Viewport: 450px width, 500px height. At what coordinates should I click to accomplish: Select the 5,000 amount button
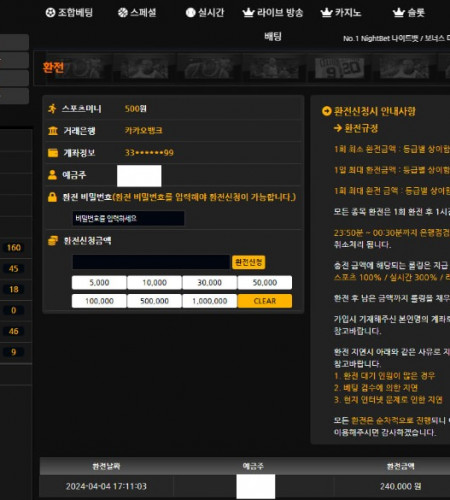[99, 283]
